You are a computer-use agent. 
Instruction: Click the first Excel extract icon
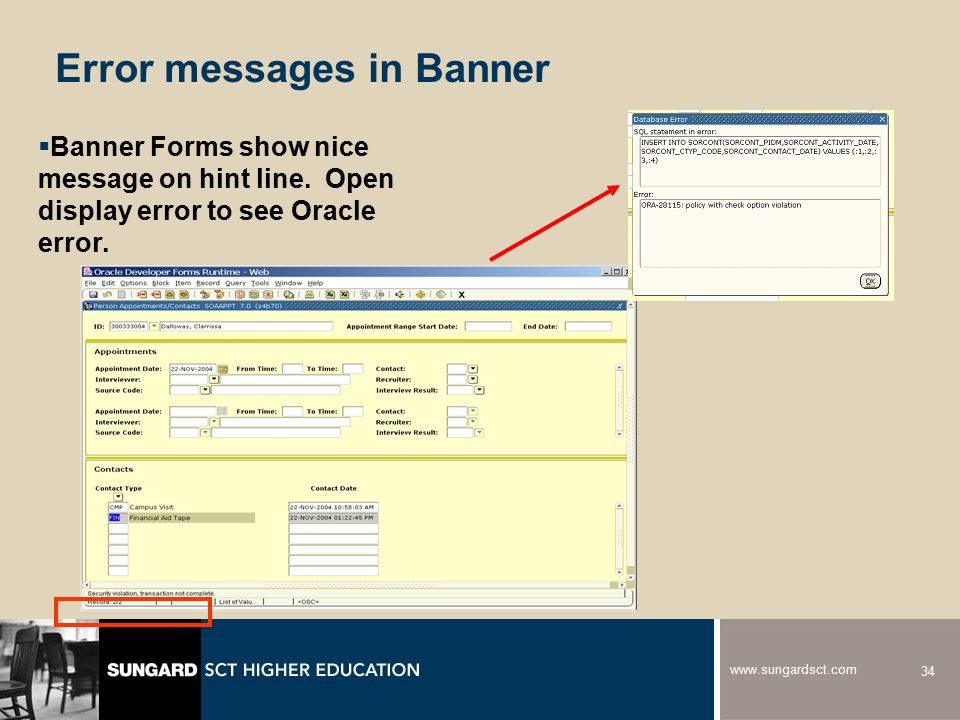(x=330, y=294)
